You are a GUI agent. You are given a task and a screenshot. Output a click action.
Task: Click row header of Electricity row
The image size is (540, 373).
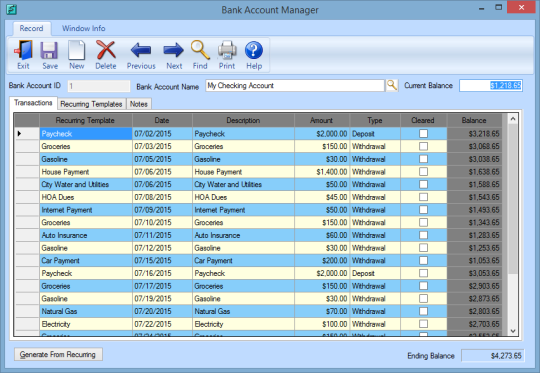[27, 324]
